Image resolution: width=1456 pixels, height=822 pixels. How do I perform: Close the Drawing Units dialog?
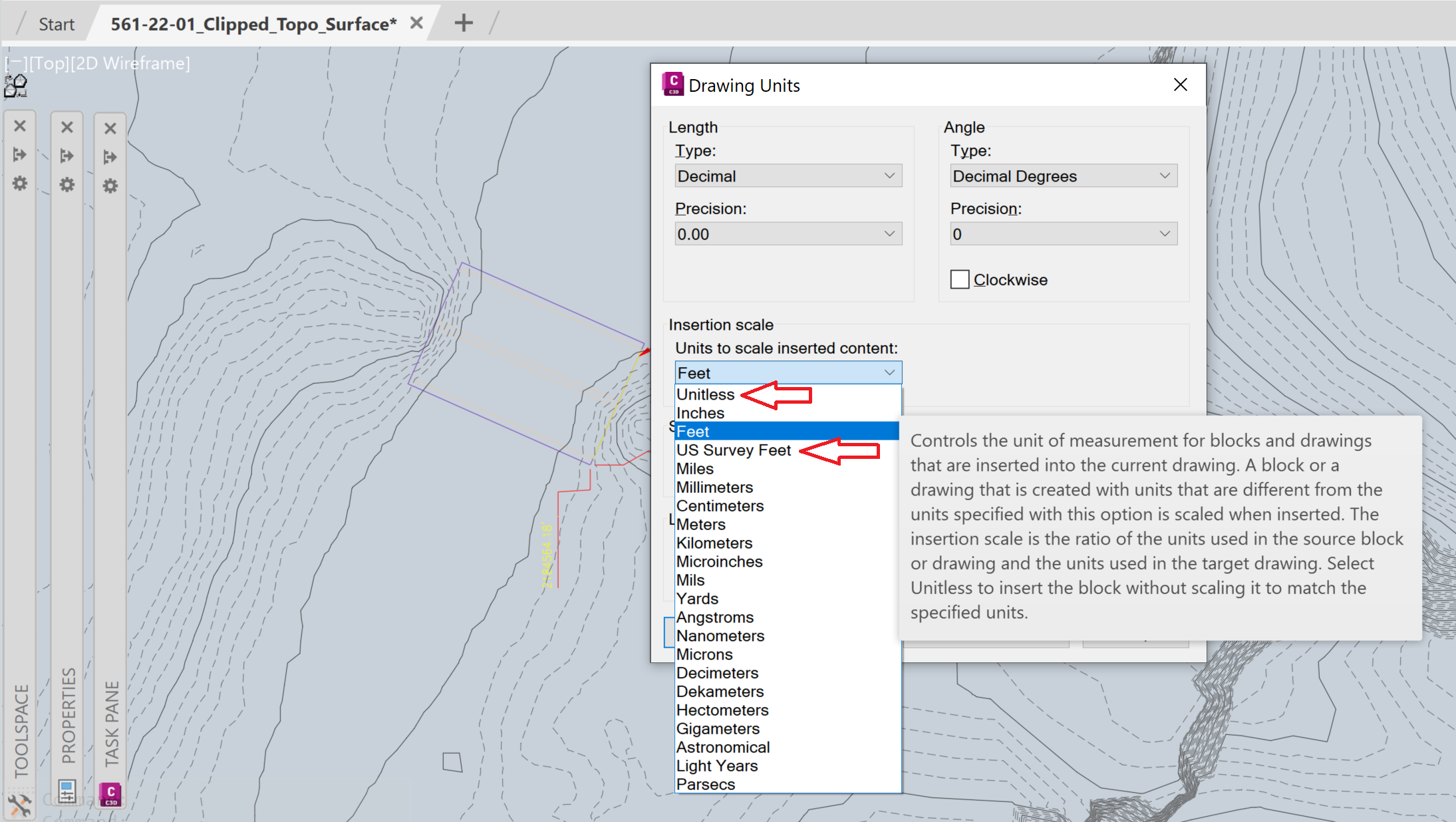point(1180,84)
